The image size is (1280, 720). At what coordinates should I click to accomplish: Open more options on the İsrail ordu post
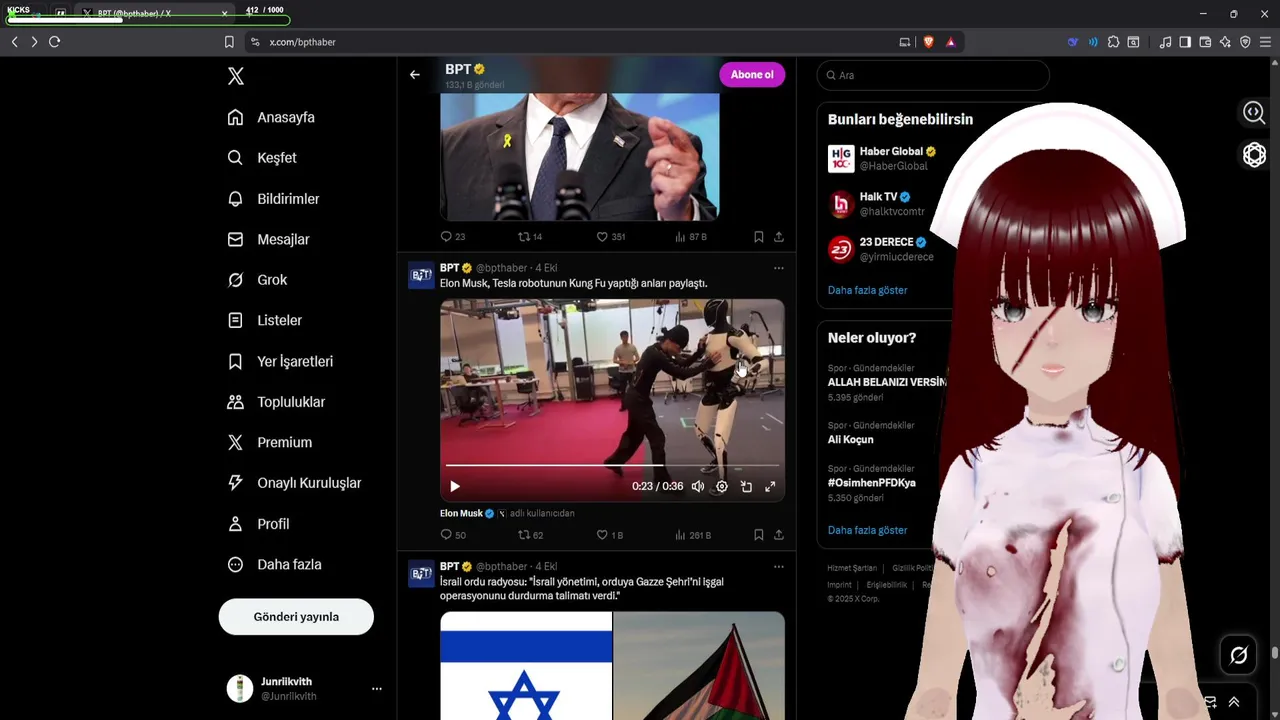pyautogui.click(x=778, y=567)
